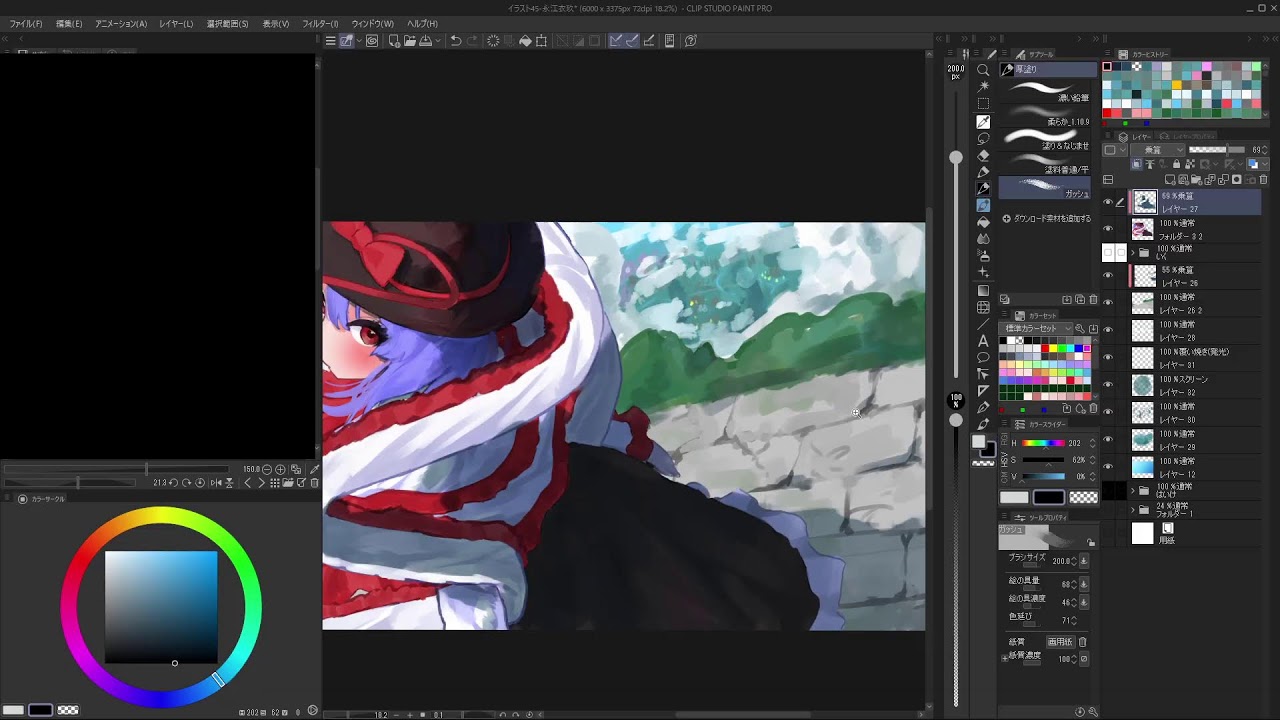This screenshot has width=1280, height=720.
Task: Click ダウンロード素材を追加する button
Action: click(x=1048, y=218)
